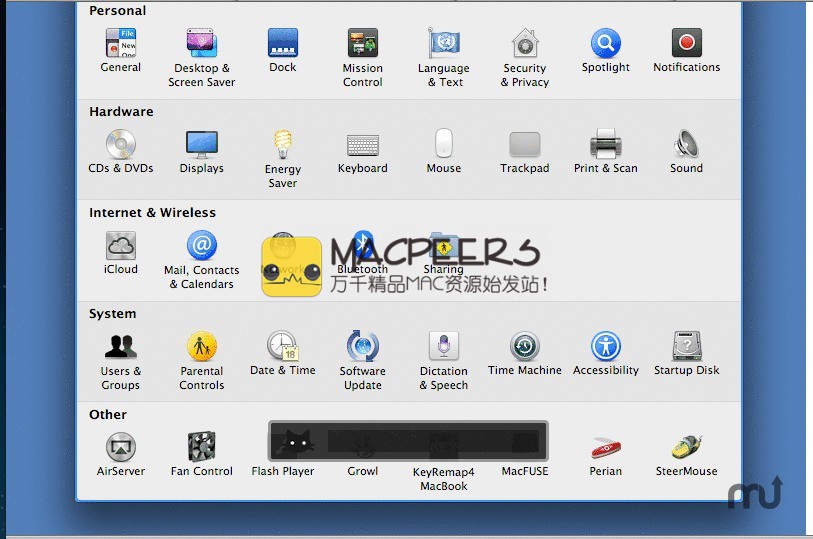This screenshot has height=539, width=813.
Task: Open iCloud preferences
Action: pos(121,246)
